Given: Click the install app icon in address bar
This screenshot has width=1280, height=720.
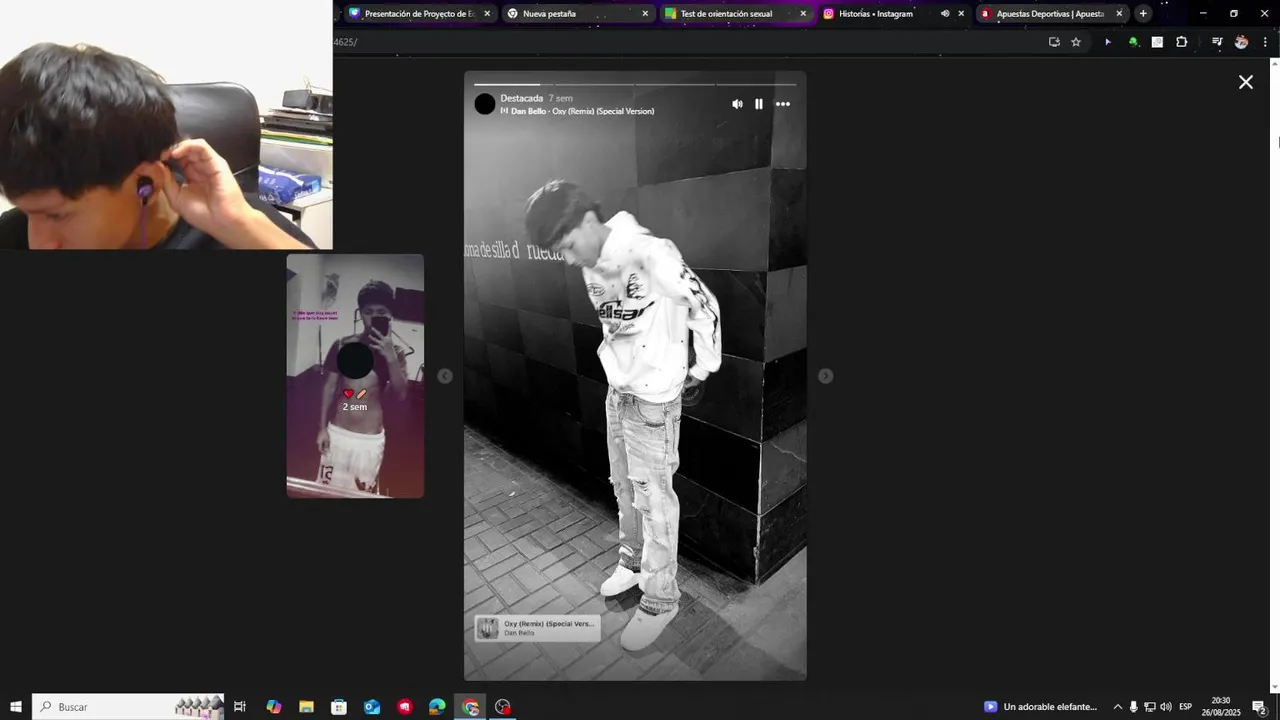Looking at the screenshot, I should tap(1054, 42).
